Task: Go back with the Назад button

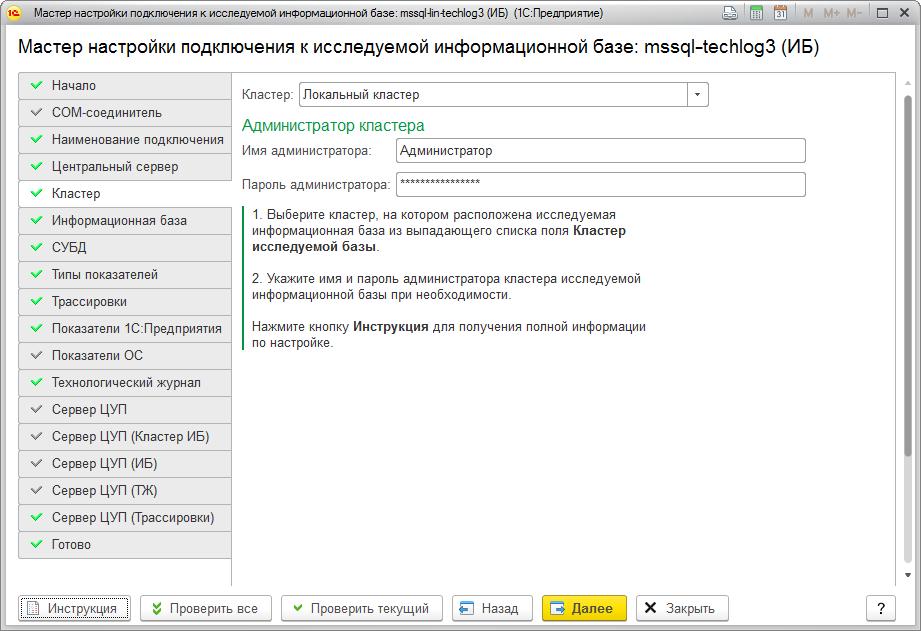Action: click(x=491, y=608)
